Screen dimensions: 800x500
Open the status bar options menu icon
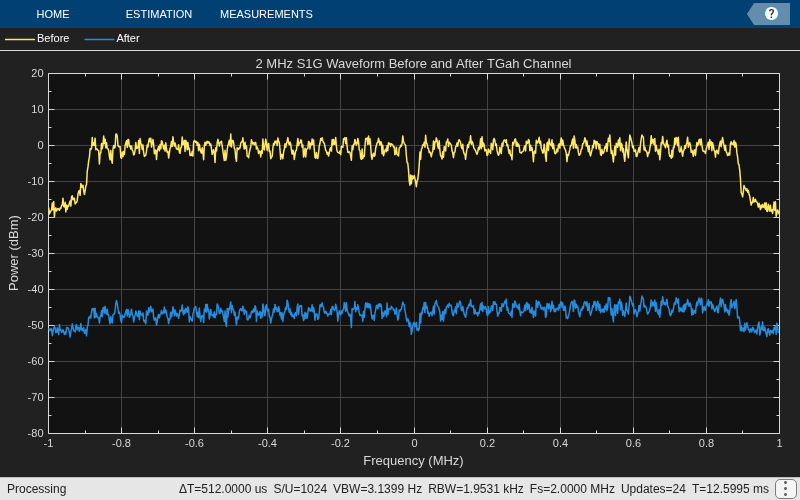point(783,489)
